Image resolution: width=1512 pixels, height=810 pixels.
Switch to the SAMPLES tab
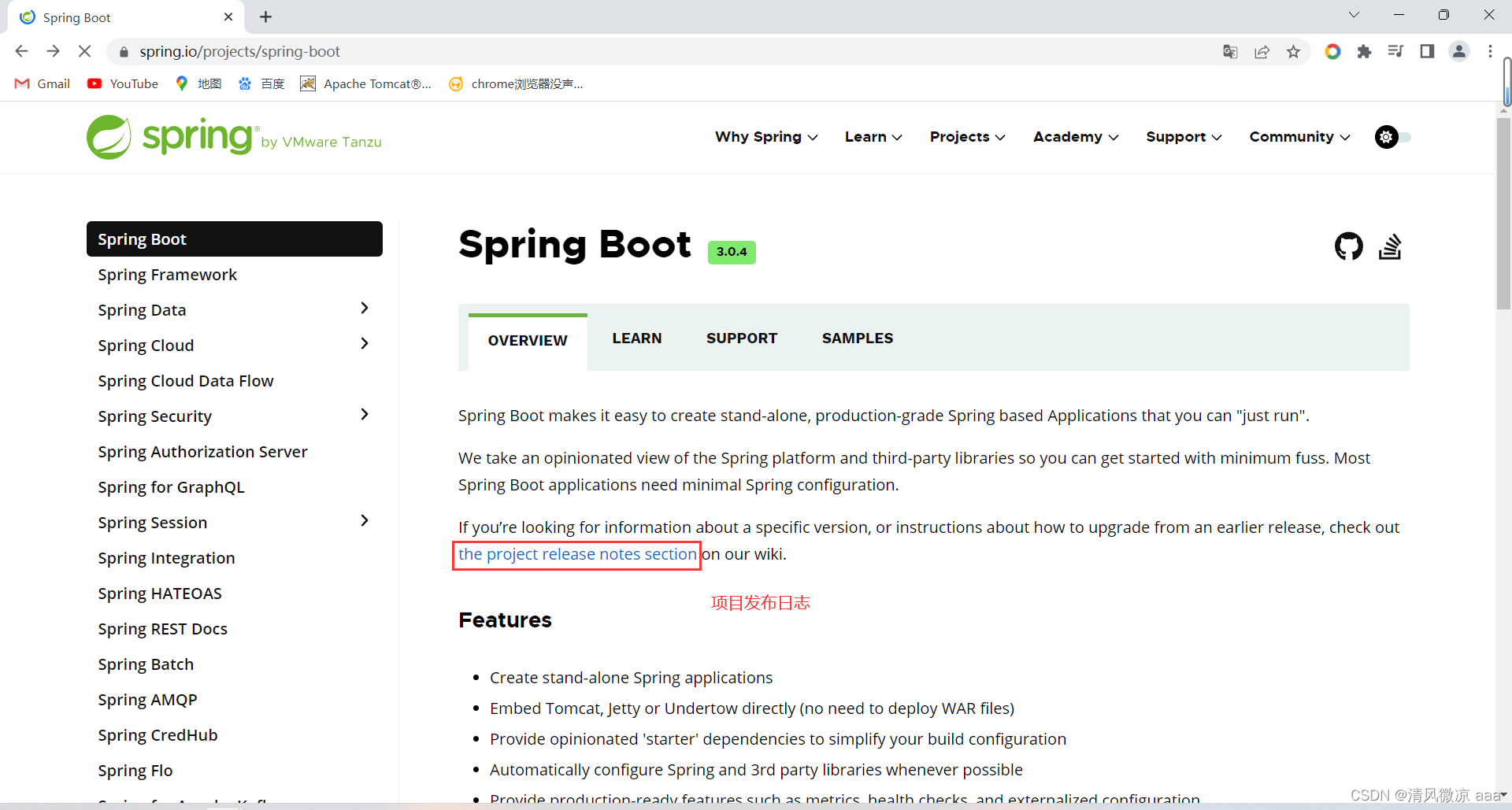coord(858,338)
